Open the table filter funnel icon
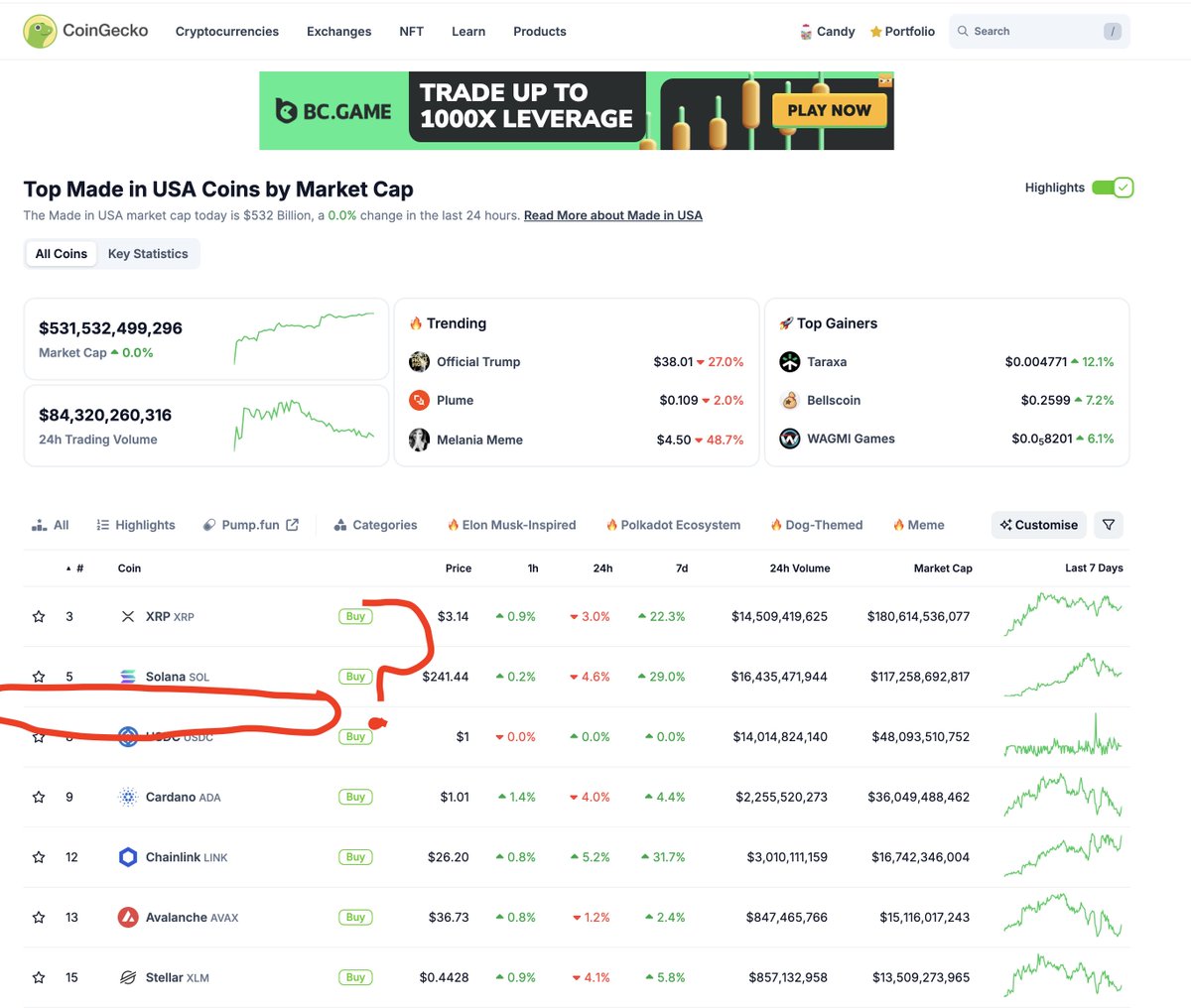The image size is (1191, 1008). pos(1109,525)
